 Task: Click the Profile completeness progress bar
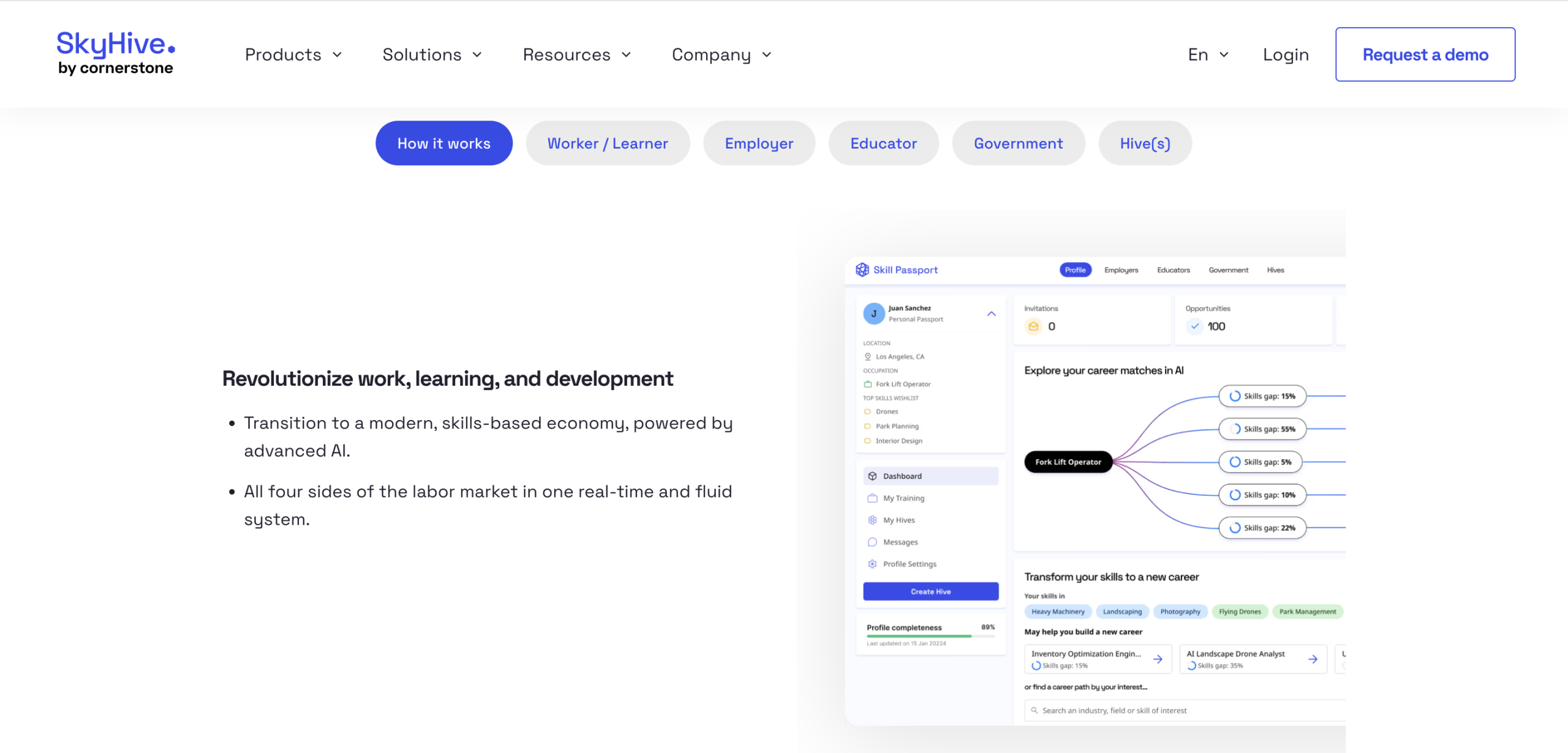pyautogui.click(x=930, y=636)
